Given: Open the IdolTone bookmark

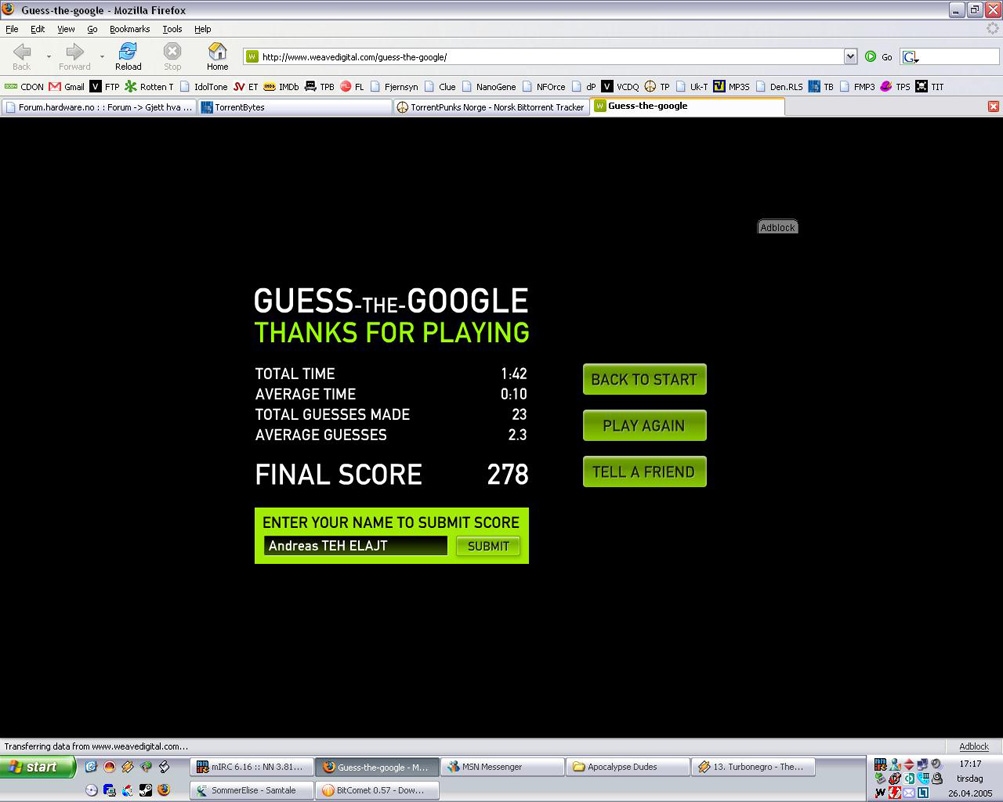Looking at the screenshot, I should click(x=204, y=86).
